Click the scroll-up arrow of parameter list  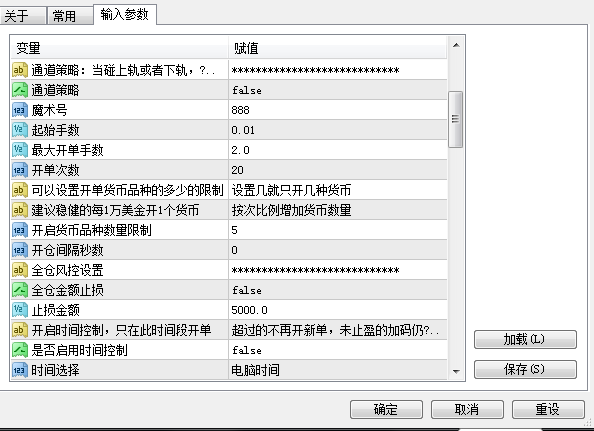456,45
